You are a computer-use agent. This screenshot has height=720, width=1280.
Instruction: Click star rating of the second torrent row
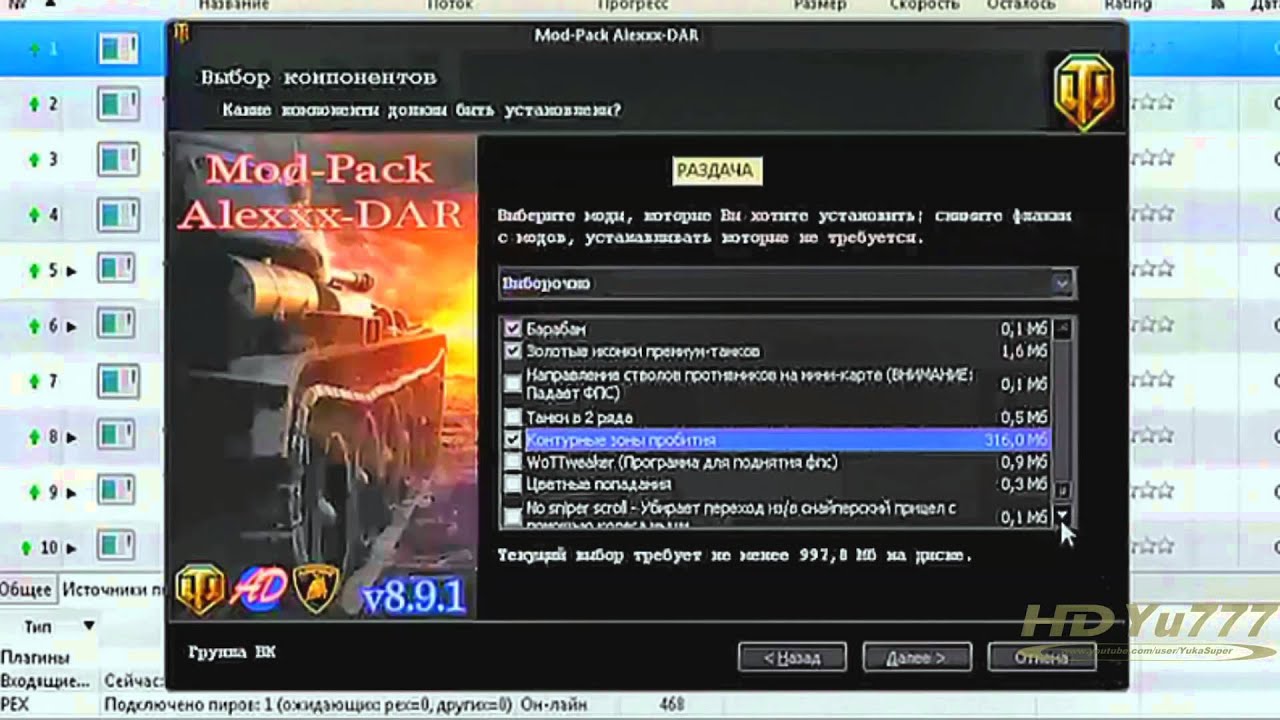[x=1152, y=102]
